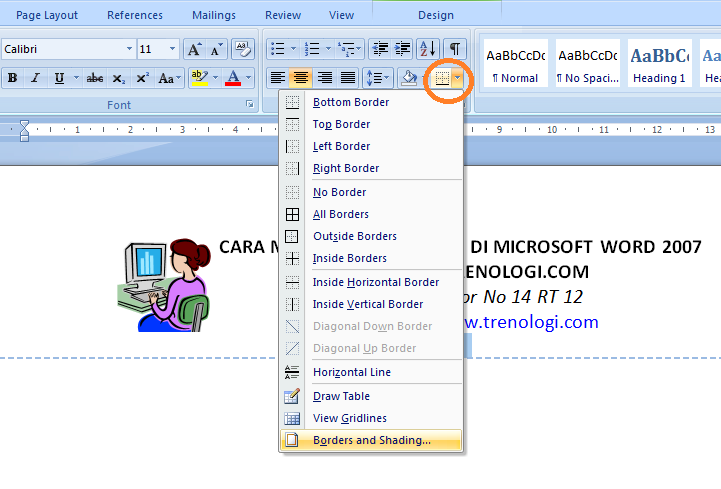Apply the red font color

point(234,78)
